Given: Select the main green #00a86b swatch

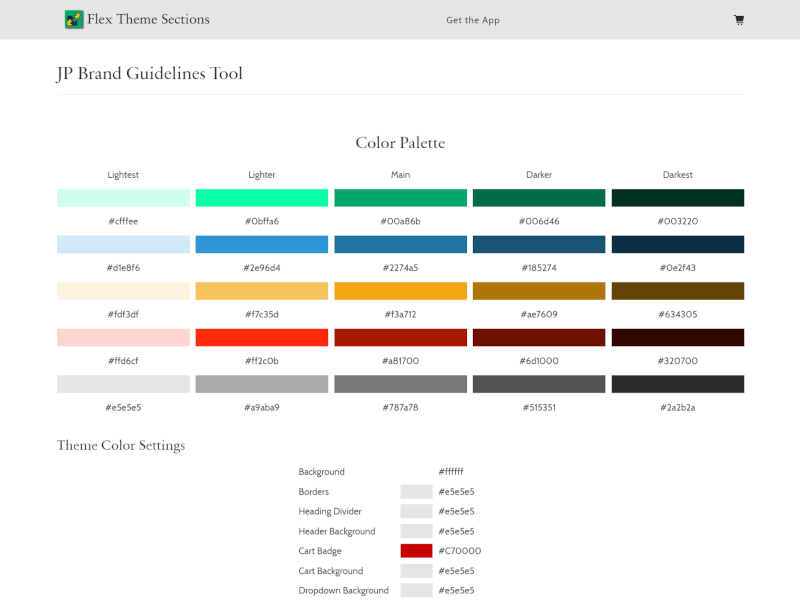Looking at the screenshot, I should pos(400,198).
